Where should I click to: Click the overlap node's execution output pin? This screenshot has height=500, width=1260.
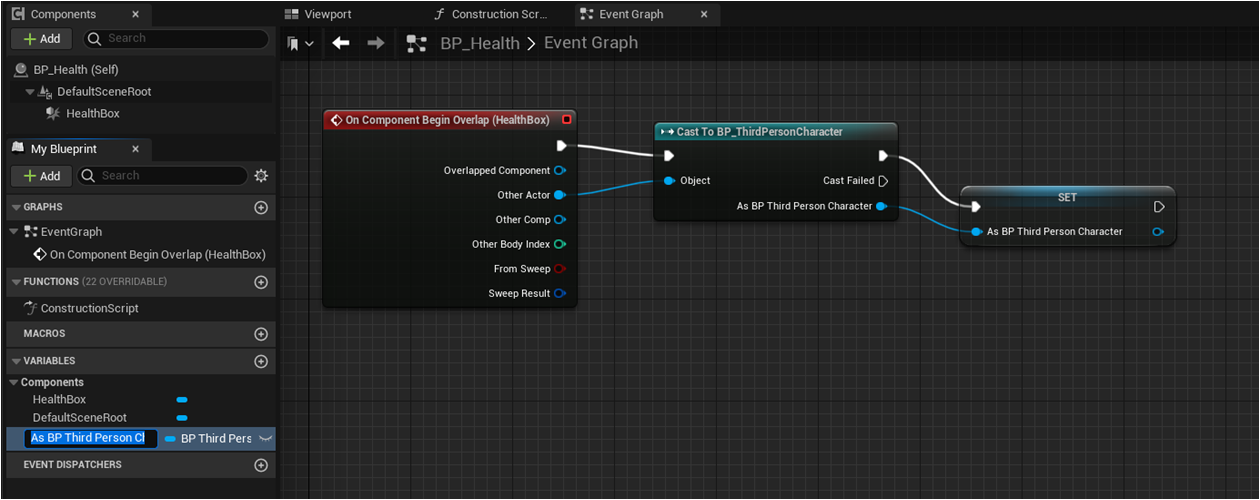pos(561,146)
